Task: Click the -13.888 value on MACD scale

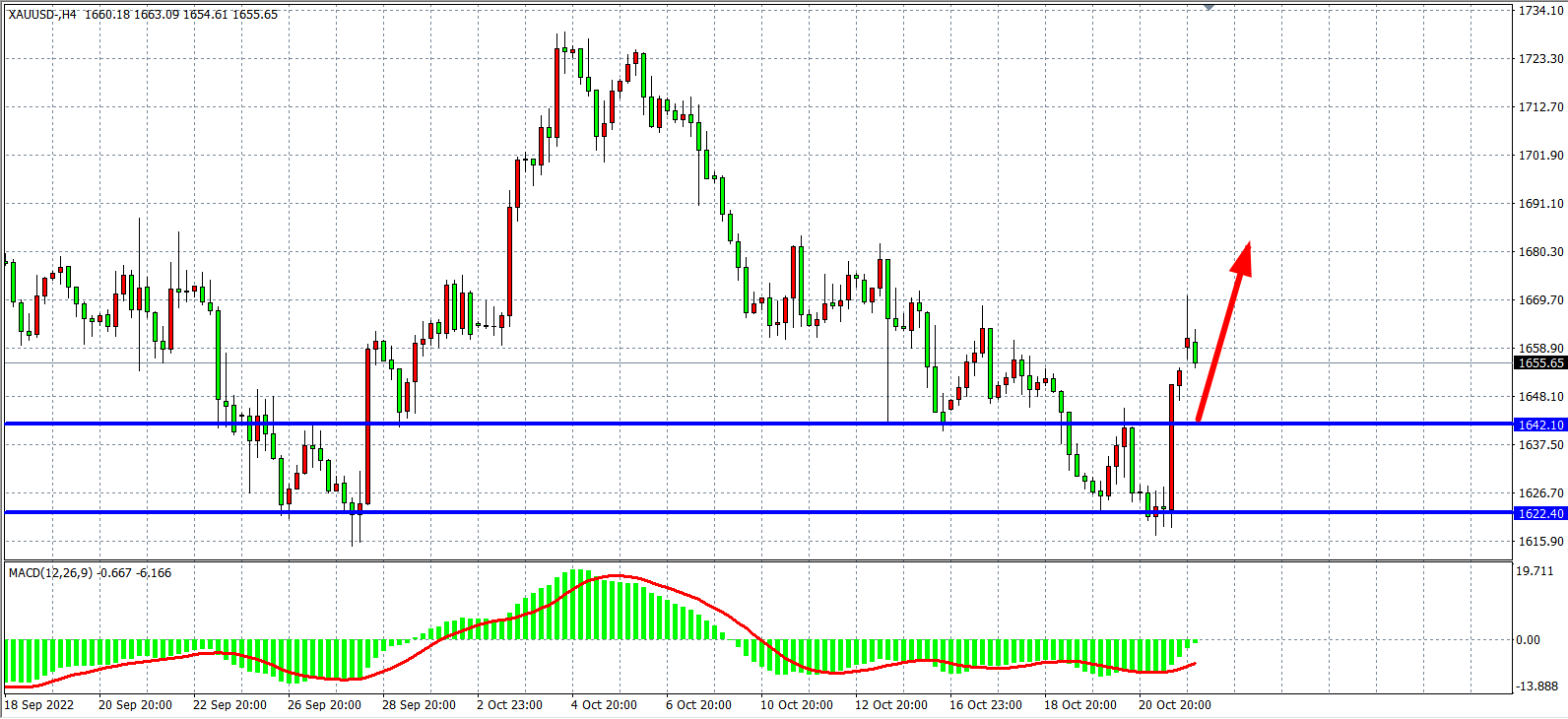Action: click(1537, 686)
